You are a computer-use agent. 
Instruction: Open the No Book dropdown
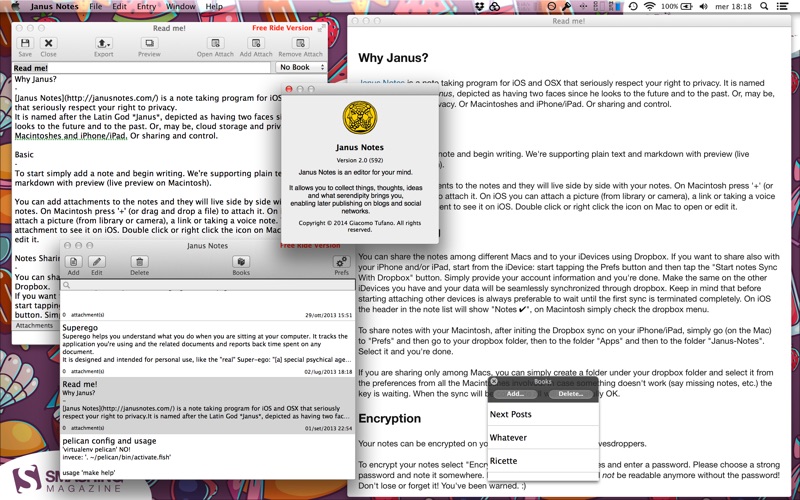(x=302, y=67)
